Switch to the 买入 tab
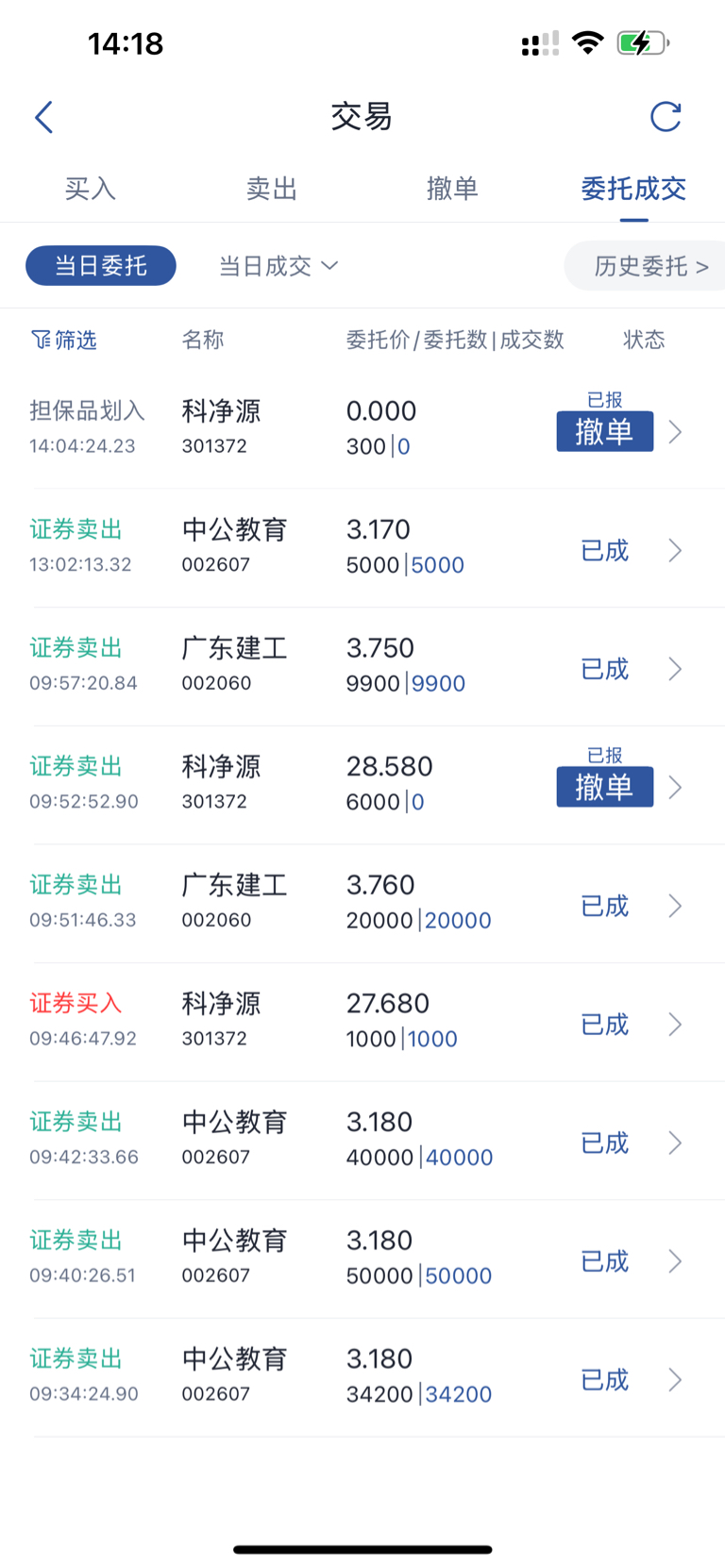This screenshot has width=725, height=1568. (91, 189)
